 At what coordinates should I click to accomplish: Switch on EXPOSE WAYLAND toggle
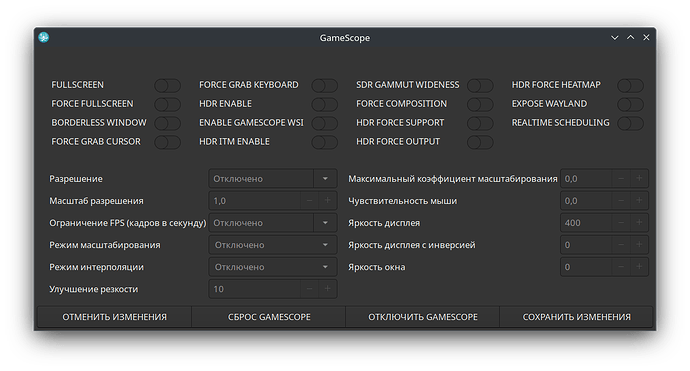tap(630, 104)
